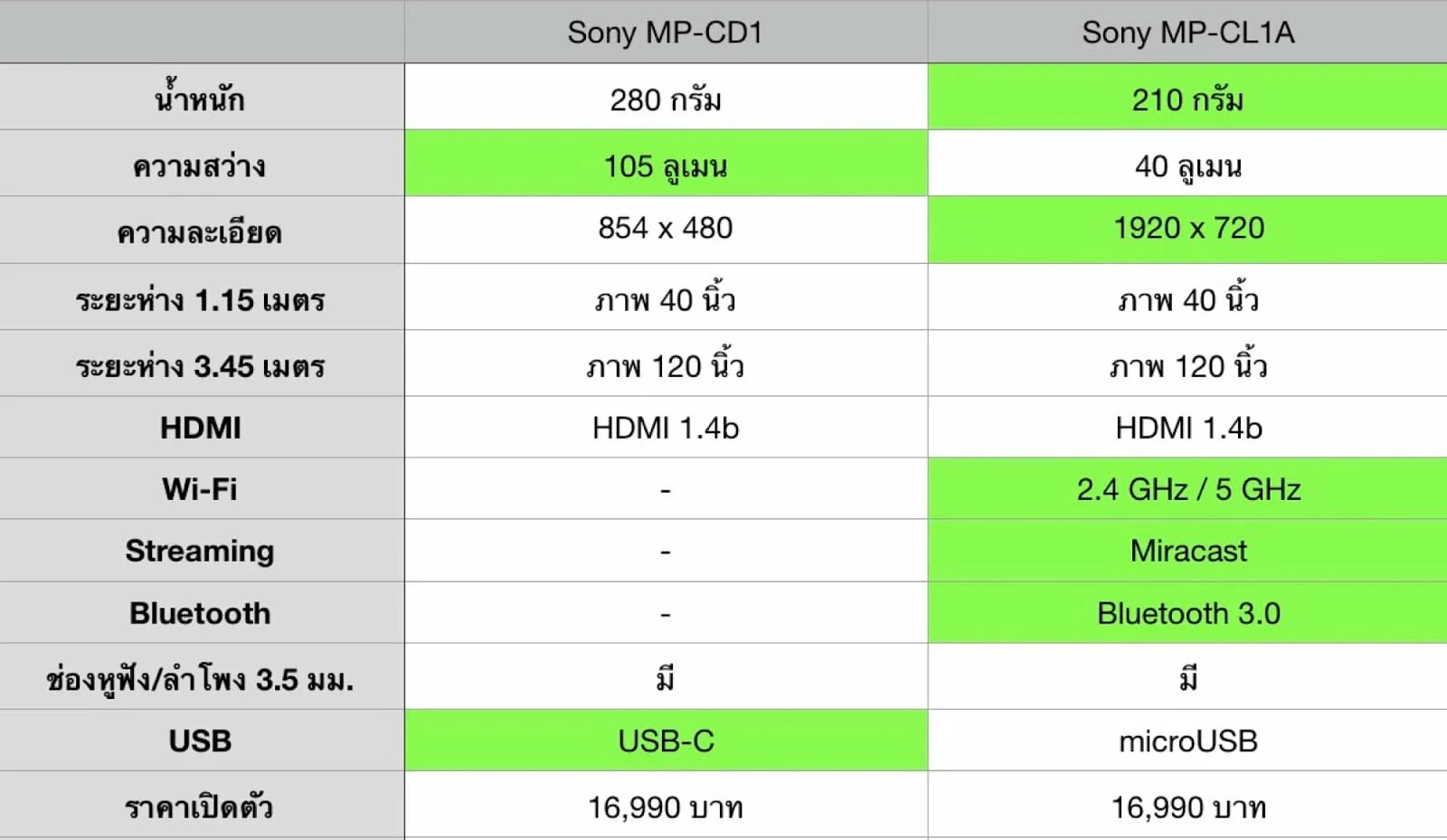Click the Wi-Fi row label
Image resolution: width=1447 pixels, height=840 pixels.
click(x=202, y=488)
